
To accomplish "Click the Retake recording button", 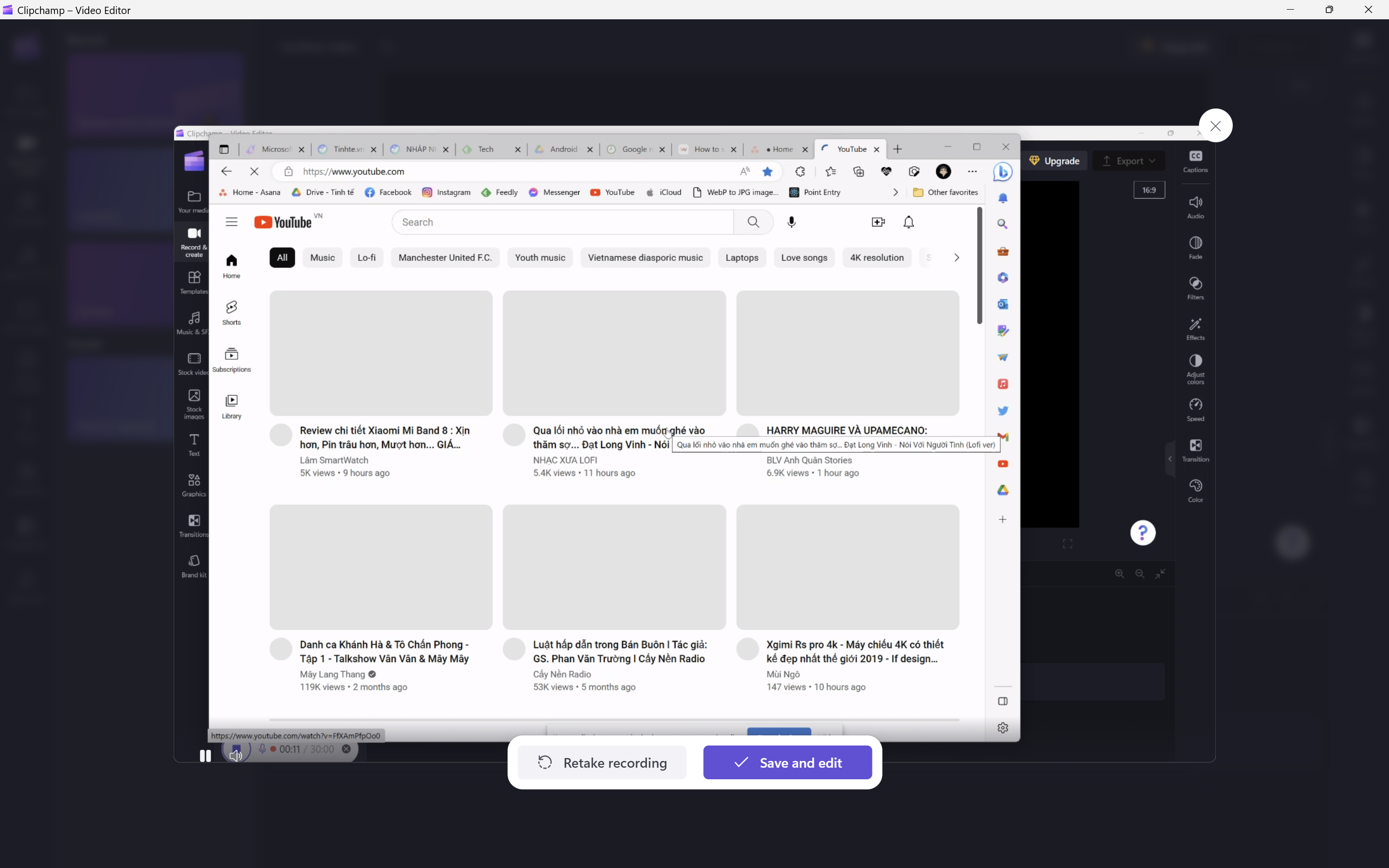I will [602, 762].
